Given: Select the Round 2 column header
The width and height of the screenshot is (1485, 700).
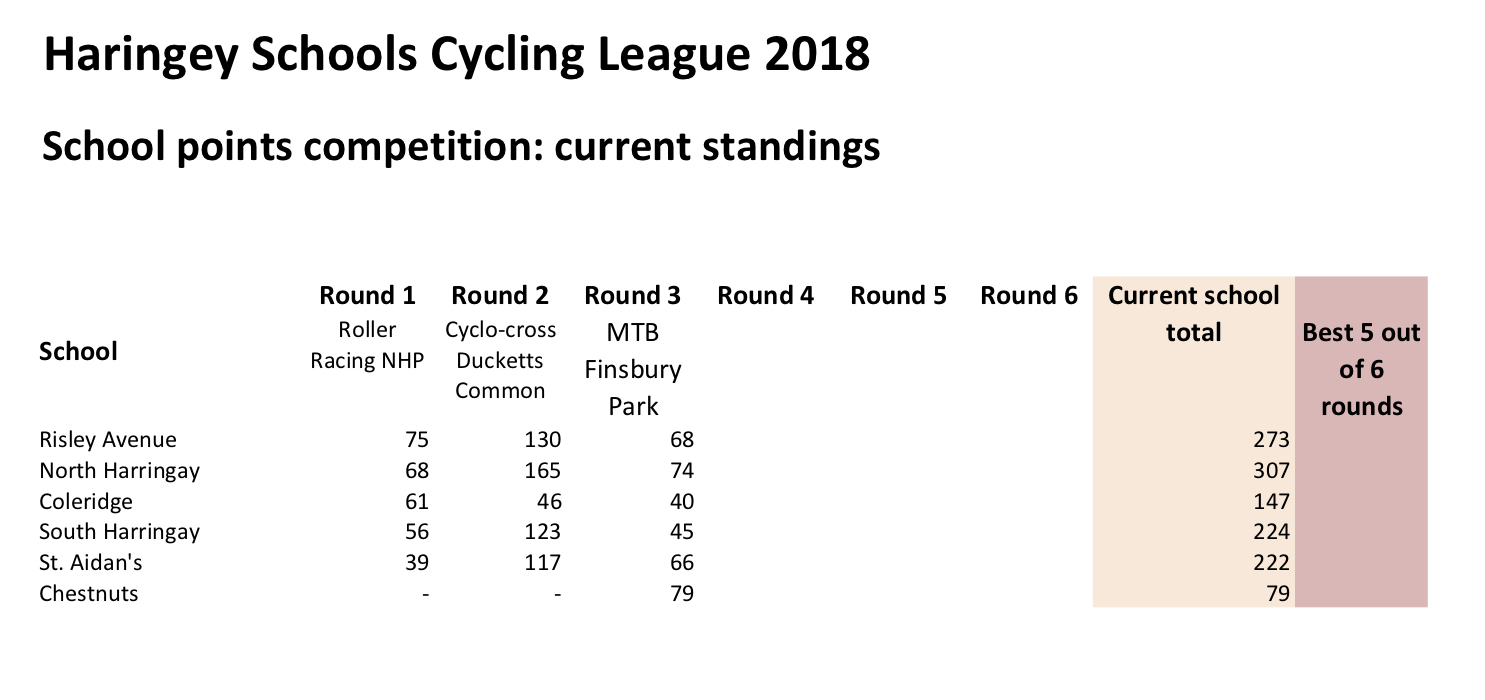Looking at the screenshot, I should click(500, 296).
